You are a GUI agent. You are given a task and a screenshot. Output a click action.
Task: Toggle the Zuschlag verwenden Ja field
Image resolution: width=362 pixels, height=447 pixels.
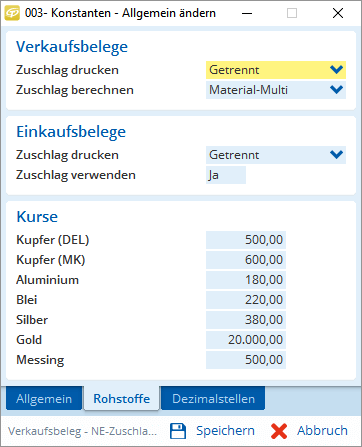(x=226, y=175)
